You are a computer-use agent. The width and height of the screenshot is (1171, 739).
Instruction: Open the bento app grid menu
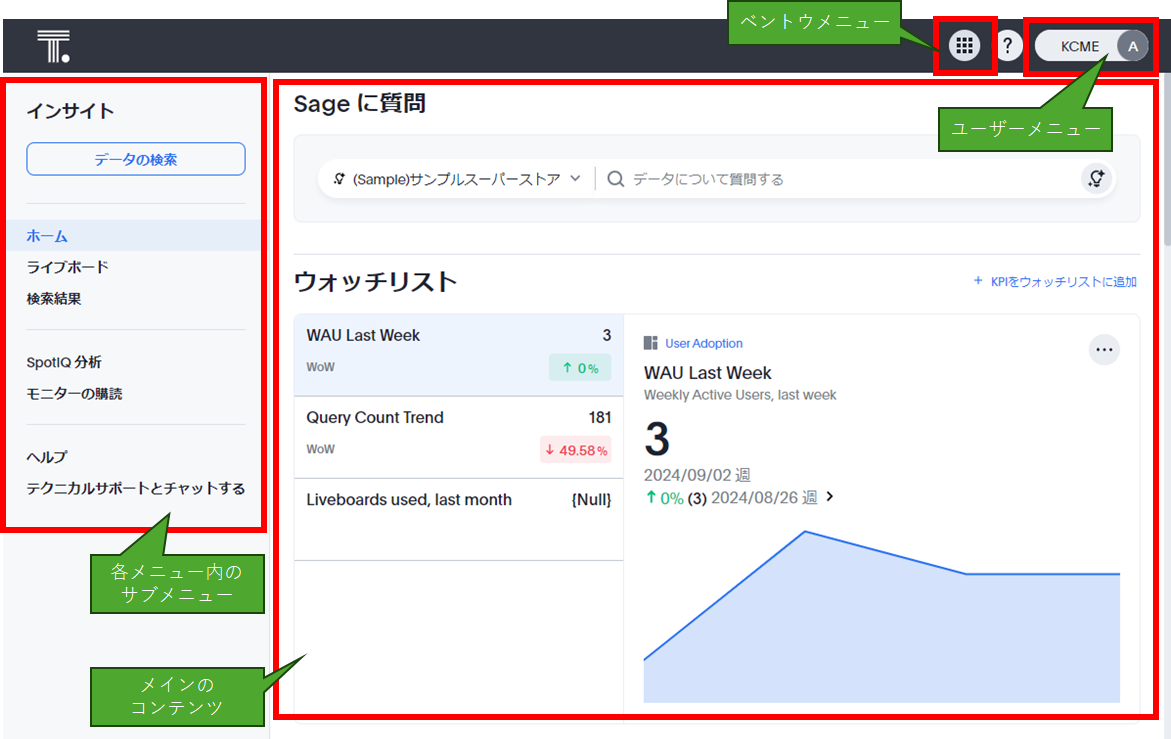pyautogui.click(x=964, y=45)
